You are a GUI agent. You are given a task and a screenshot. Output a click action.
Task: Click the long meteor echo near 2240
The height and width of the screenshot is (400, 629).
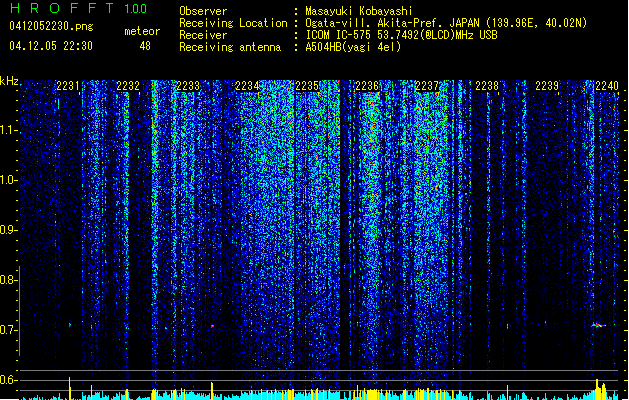[599, 325]
